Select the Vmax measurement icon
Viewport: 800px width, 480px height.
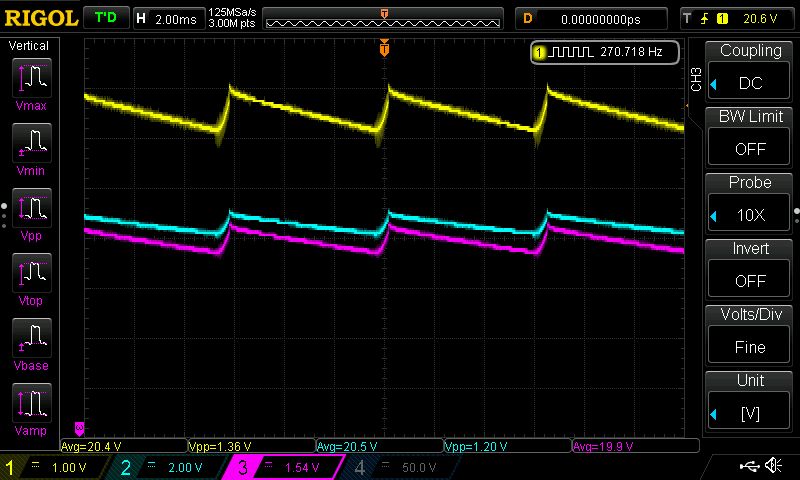pos(32,78)
